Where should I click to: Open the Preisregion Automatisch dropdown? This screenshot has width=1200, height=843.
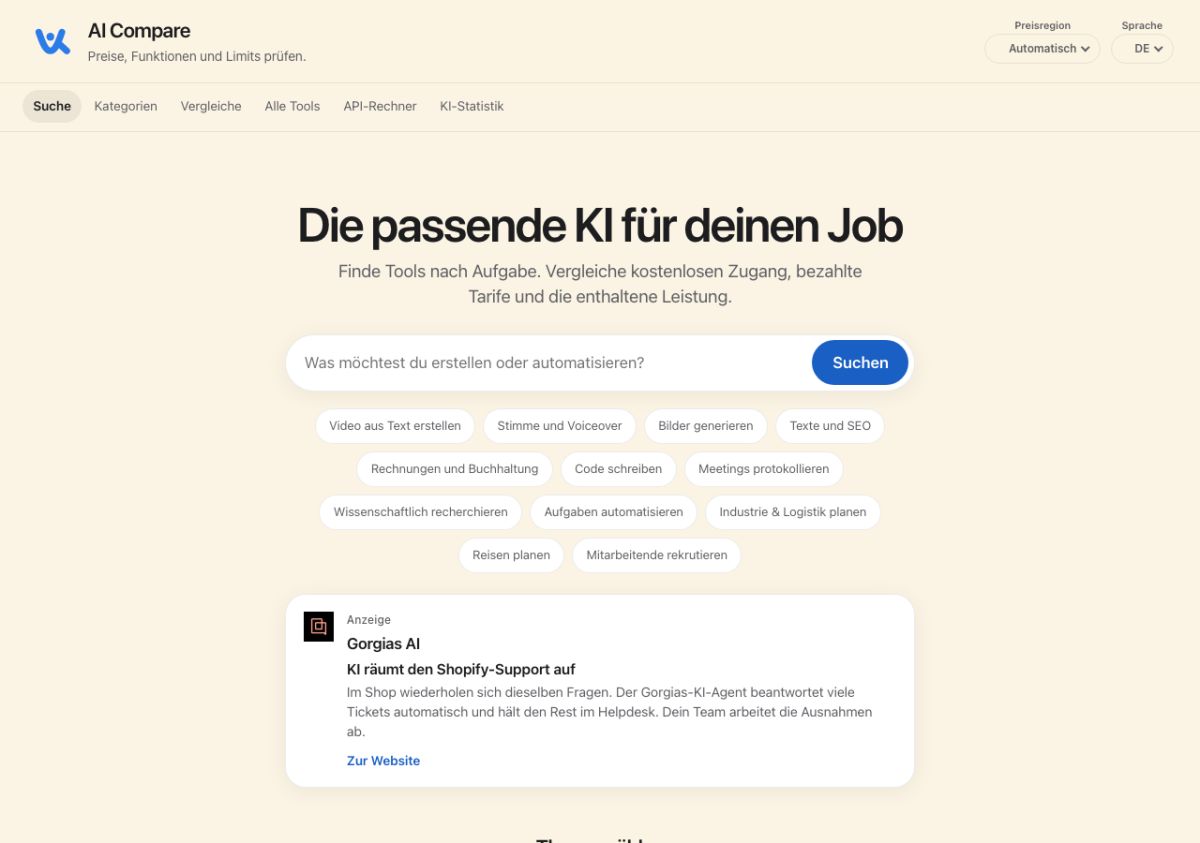[1042, 49]
